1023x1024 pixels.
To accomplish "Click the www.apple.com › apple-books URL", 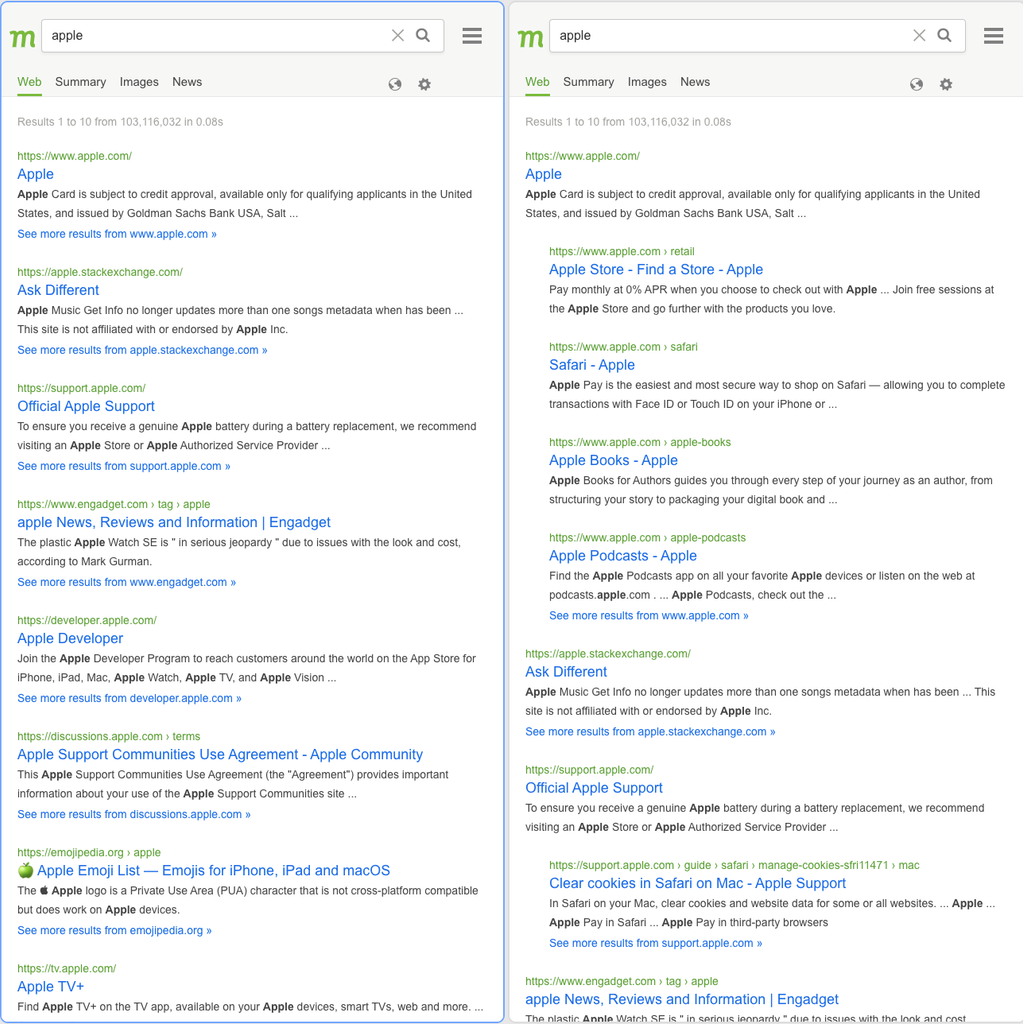I will (x=640, y=443).
